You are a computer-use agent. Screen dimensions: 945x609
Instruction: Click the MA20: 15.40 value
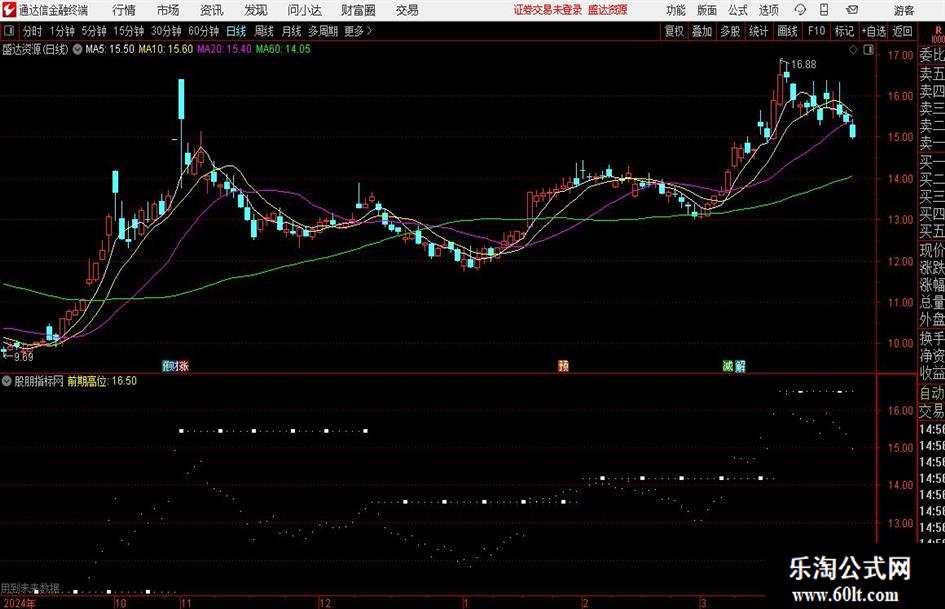pyautogui.click(x=224, y=49)
